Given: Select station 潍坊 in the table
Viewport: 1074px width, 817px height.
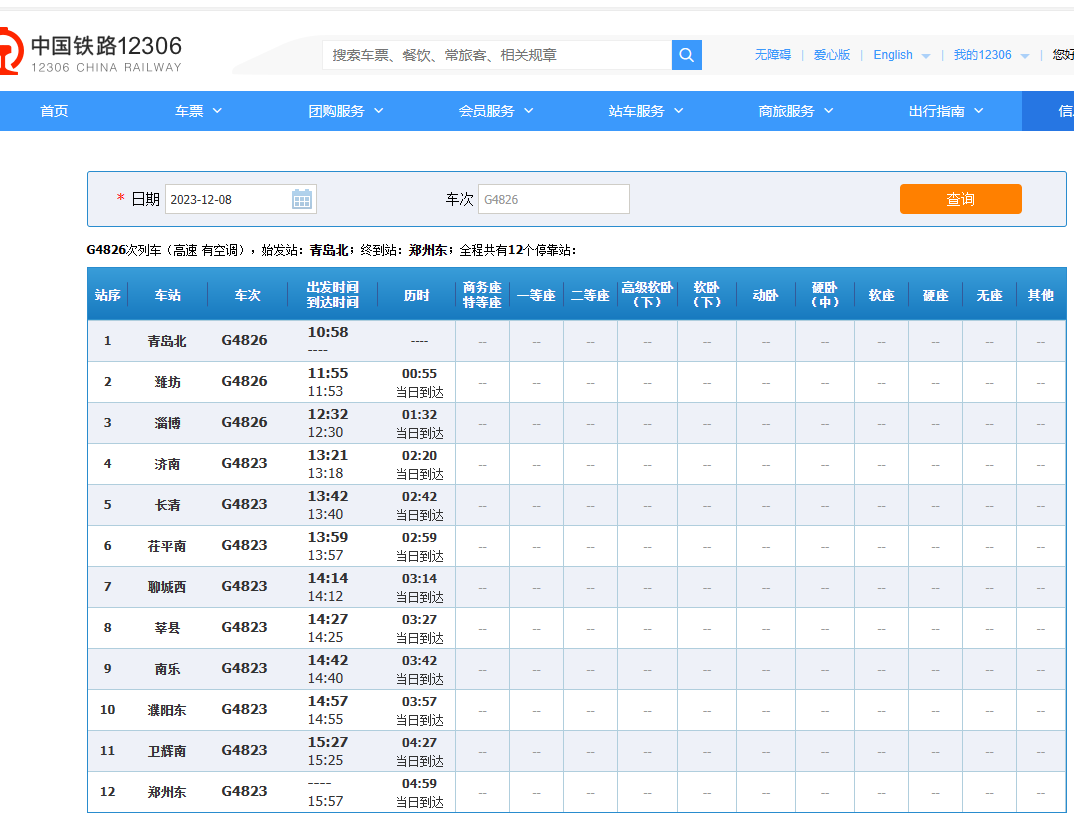Looking at the screenshot, I should (x=167, y=382).
